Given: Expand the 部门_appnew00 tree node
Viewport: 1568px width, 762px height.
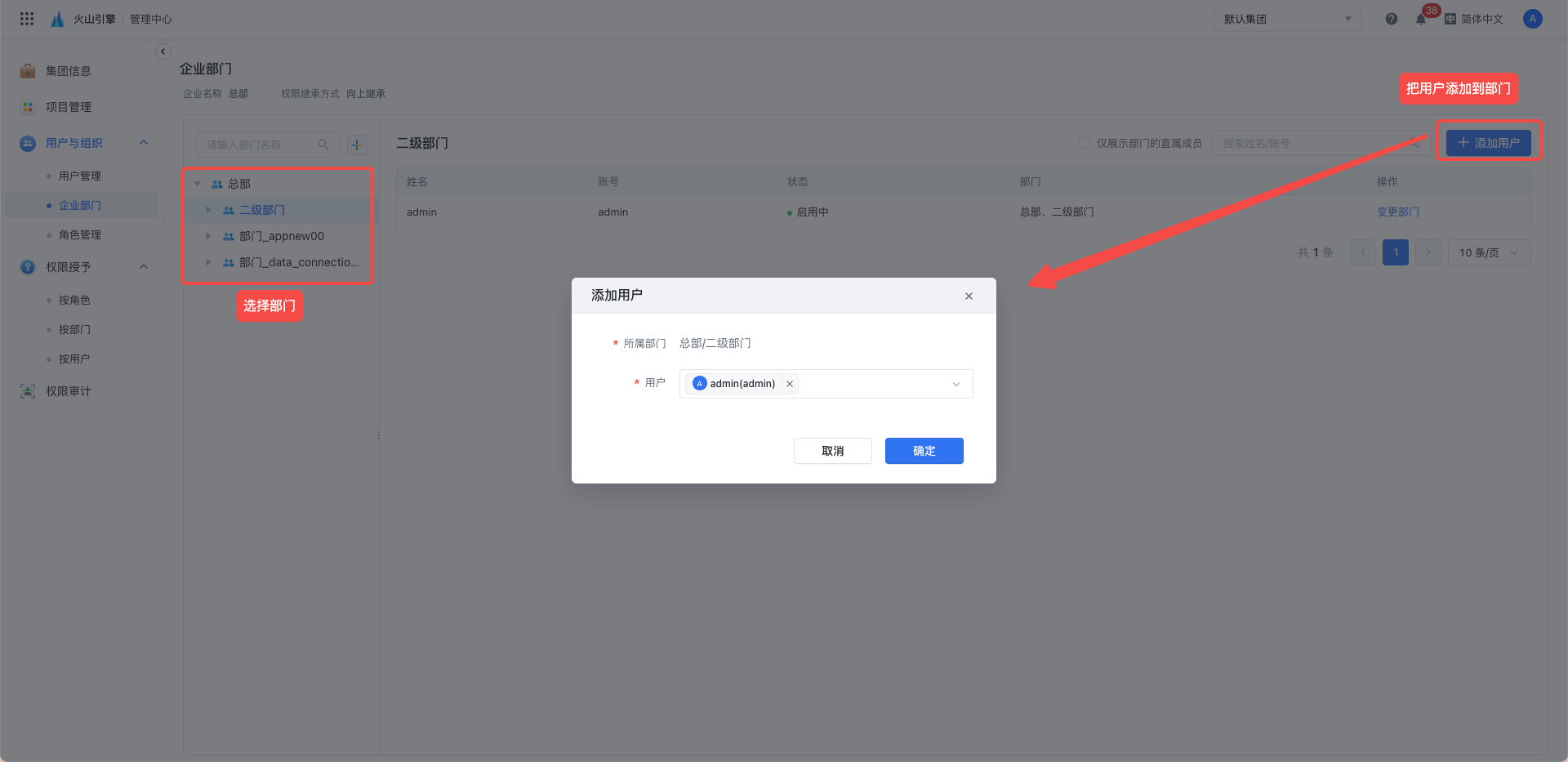Looking at the screenshot, I should point(208,236).
